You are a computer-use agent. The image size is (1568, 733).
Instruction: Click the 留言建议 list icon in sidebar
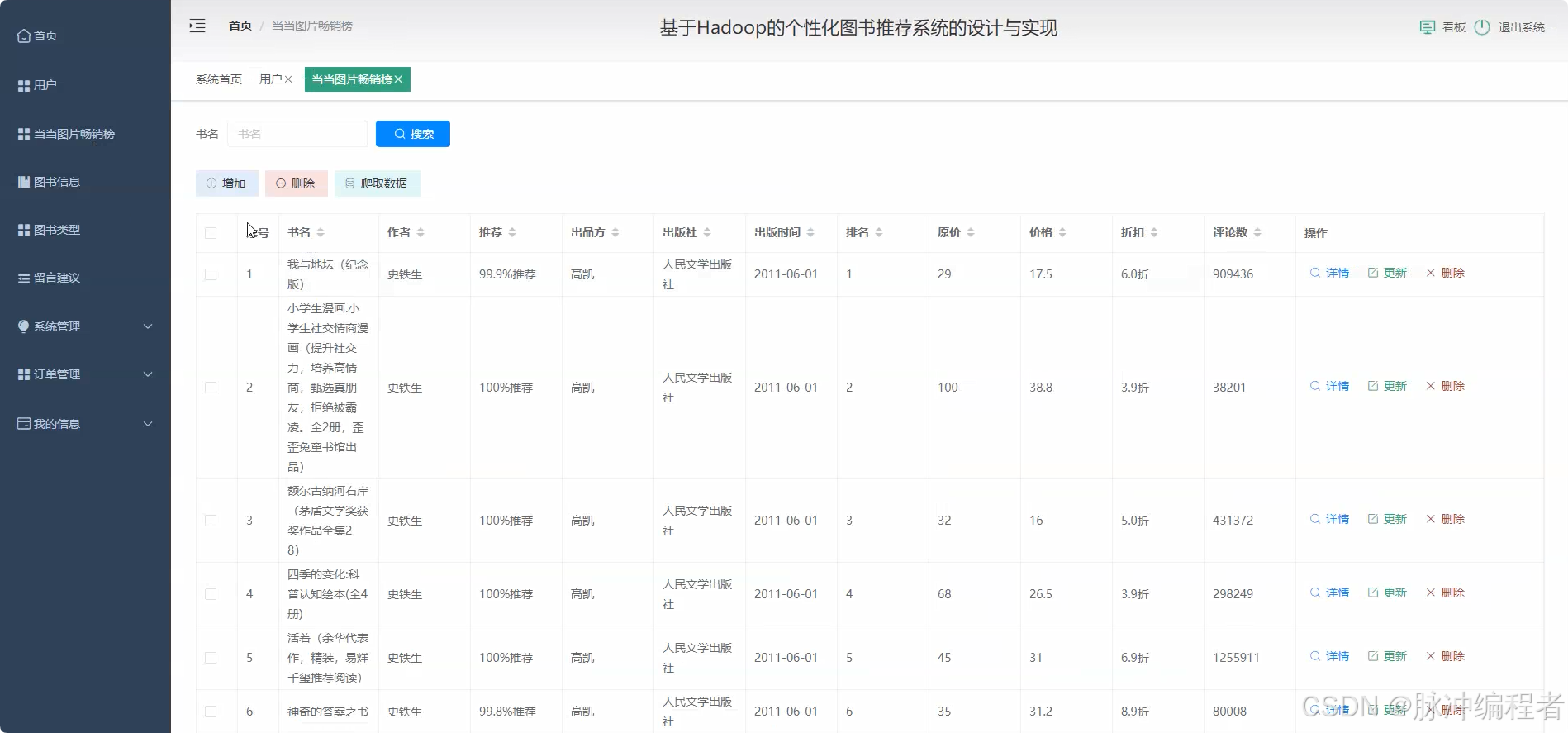[x=24, y=278]
